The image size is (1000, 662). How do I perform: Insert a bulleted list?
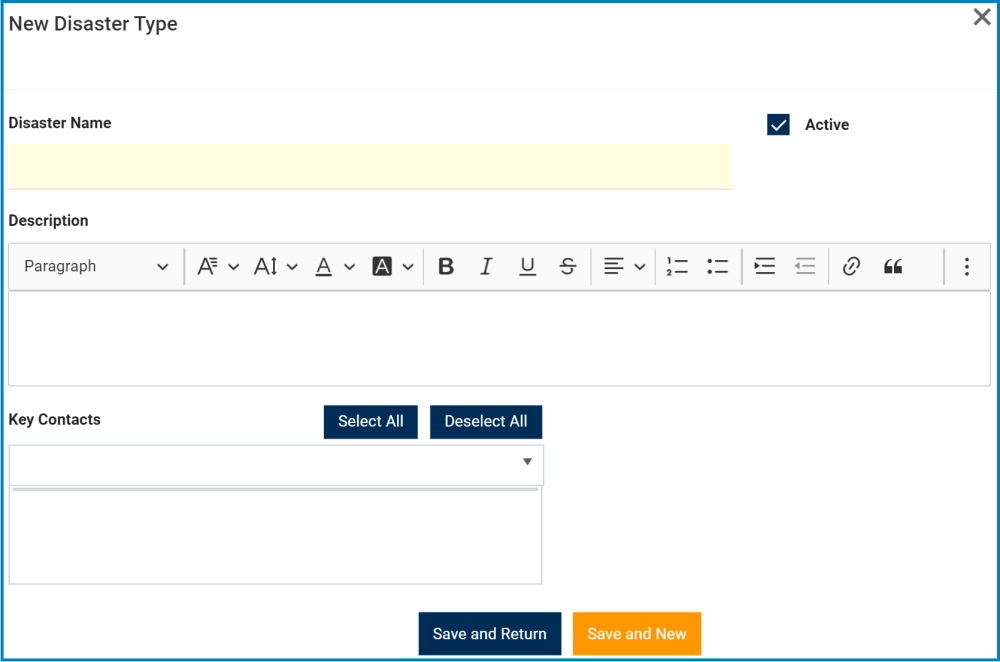(717, 267)
